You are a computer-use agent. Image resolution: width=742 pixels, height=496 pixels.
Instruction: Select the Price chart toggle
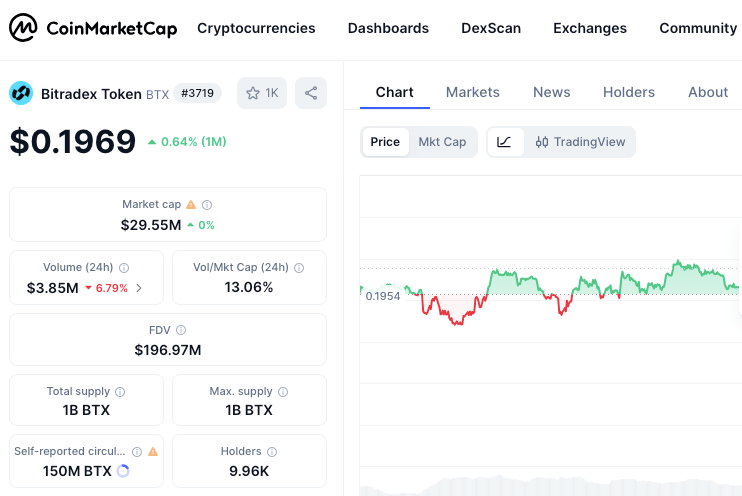[385, 142]
